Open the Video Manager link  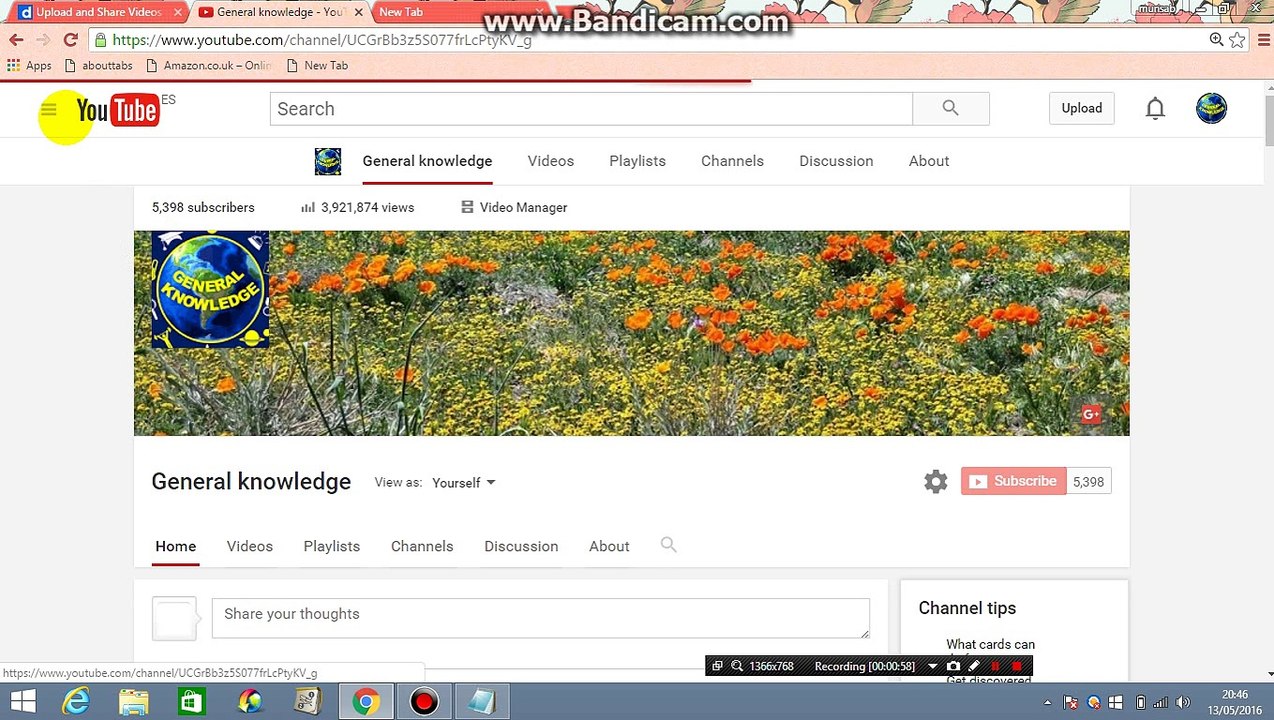[x=523, y=207]
